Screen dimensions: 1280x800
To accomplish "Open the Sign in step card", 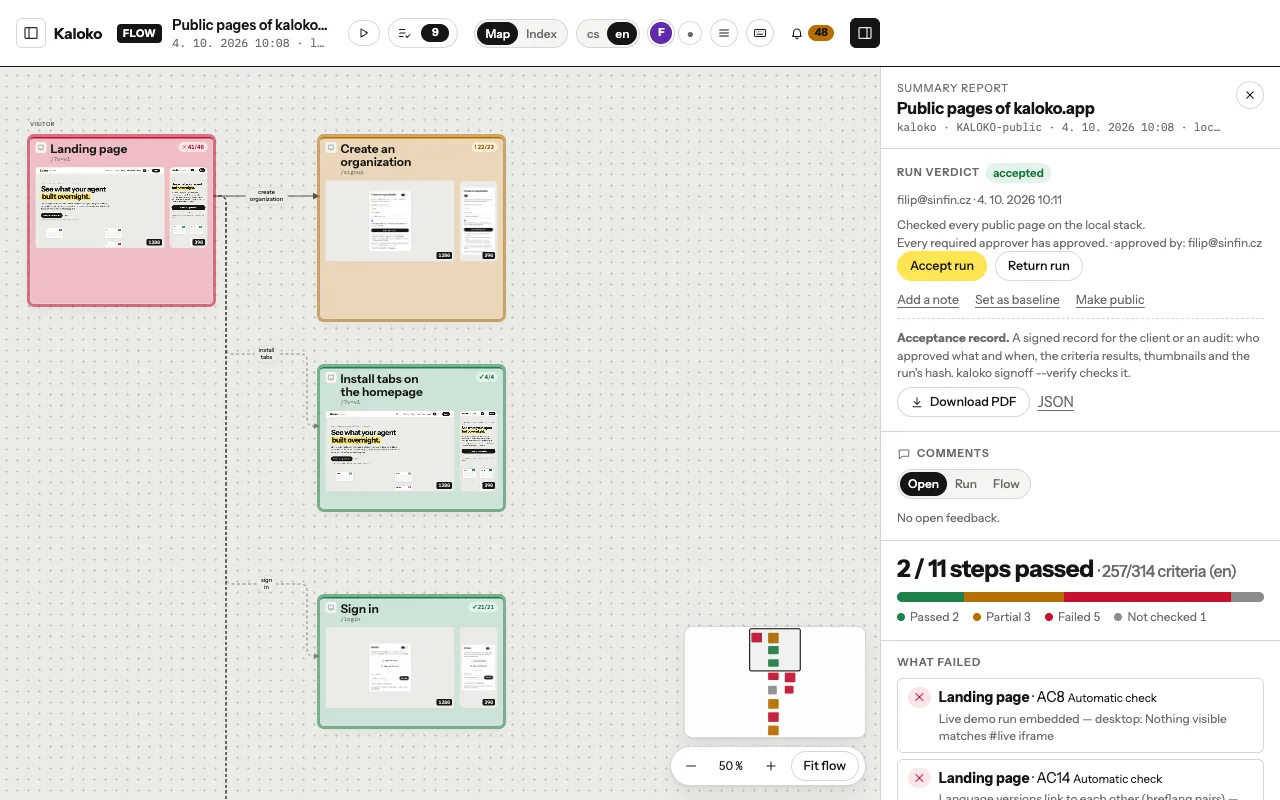I will point(411,662).
